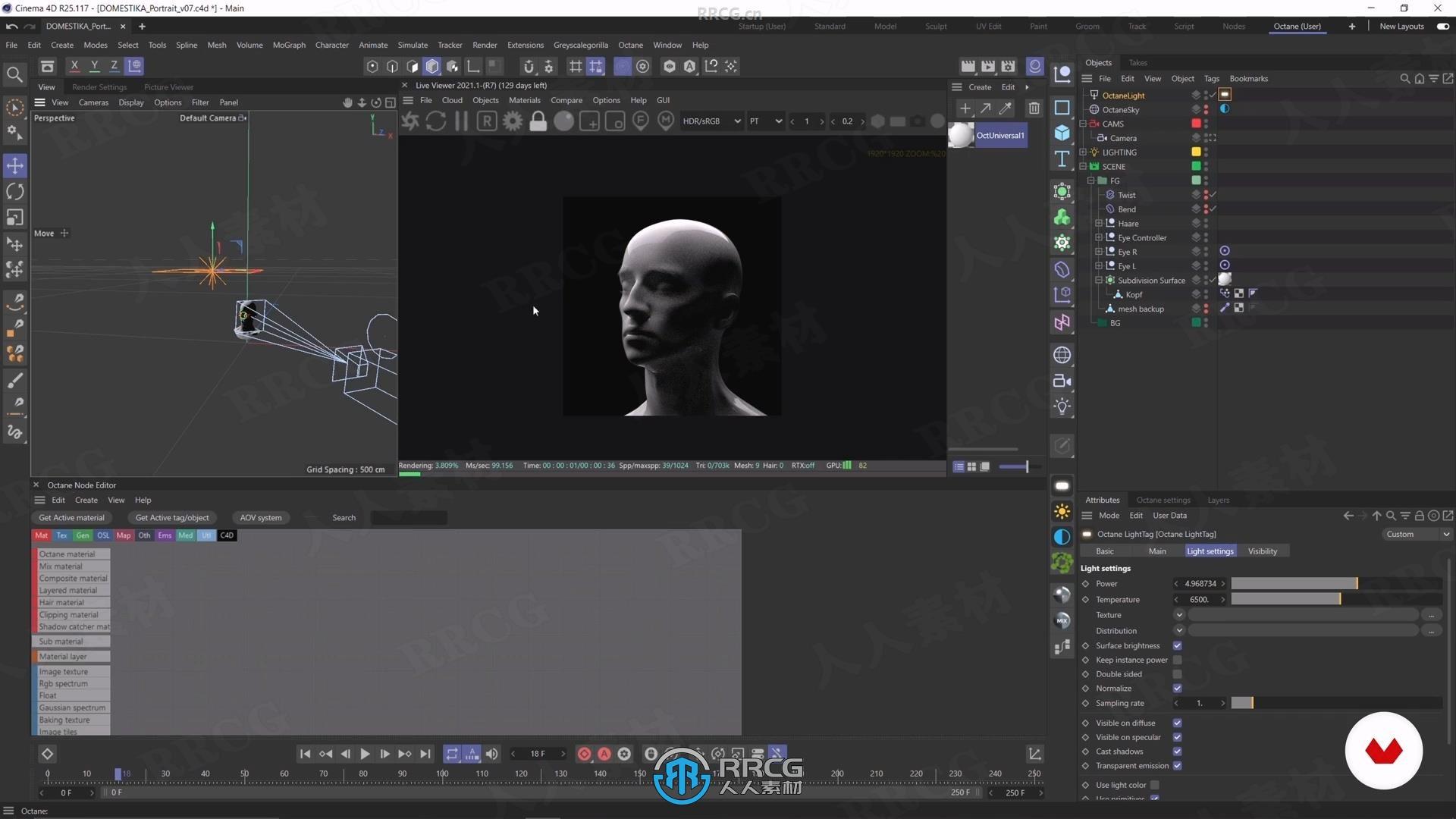Click the record active objects button
Image resolution: width=1456 pixels, height=819 pixels.
[584, 754]
